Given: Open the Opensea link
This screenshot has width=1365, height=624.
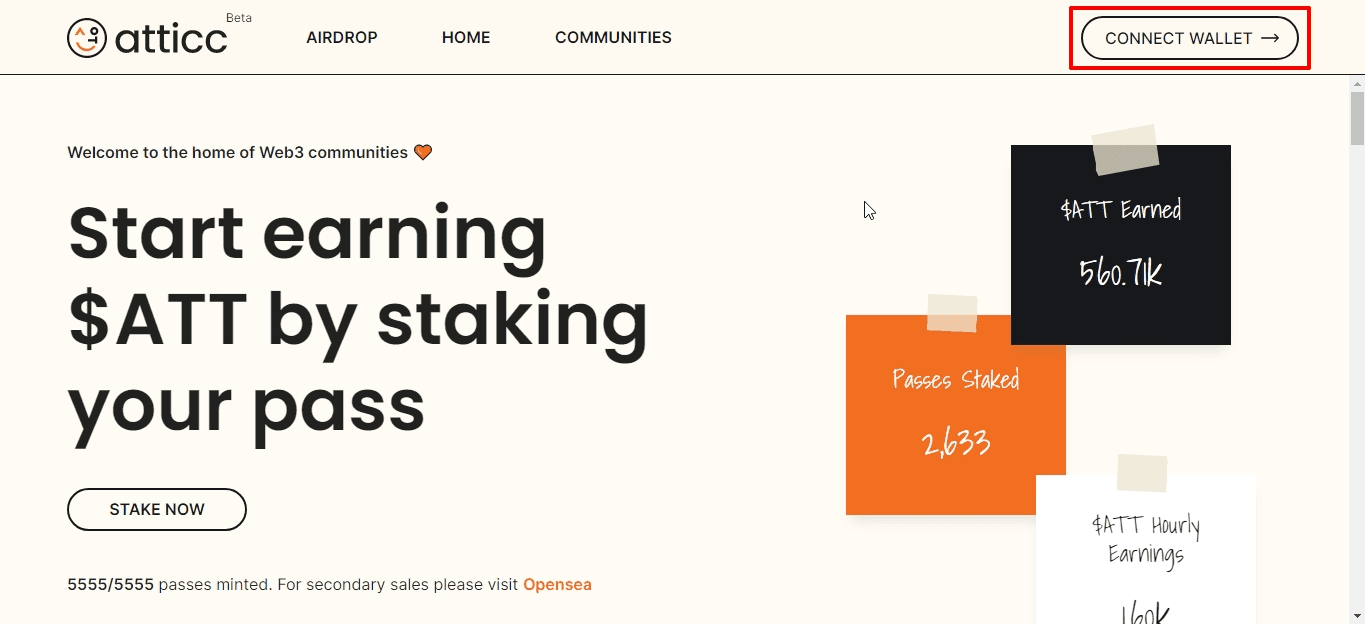Looking at the screenshot, I should point(557,584).
